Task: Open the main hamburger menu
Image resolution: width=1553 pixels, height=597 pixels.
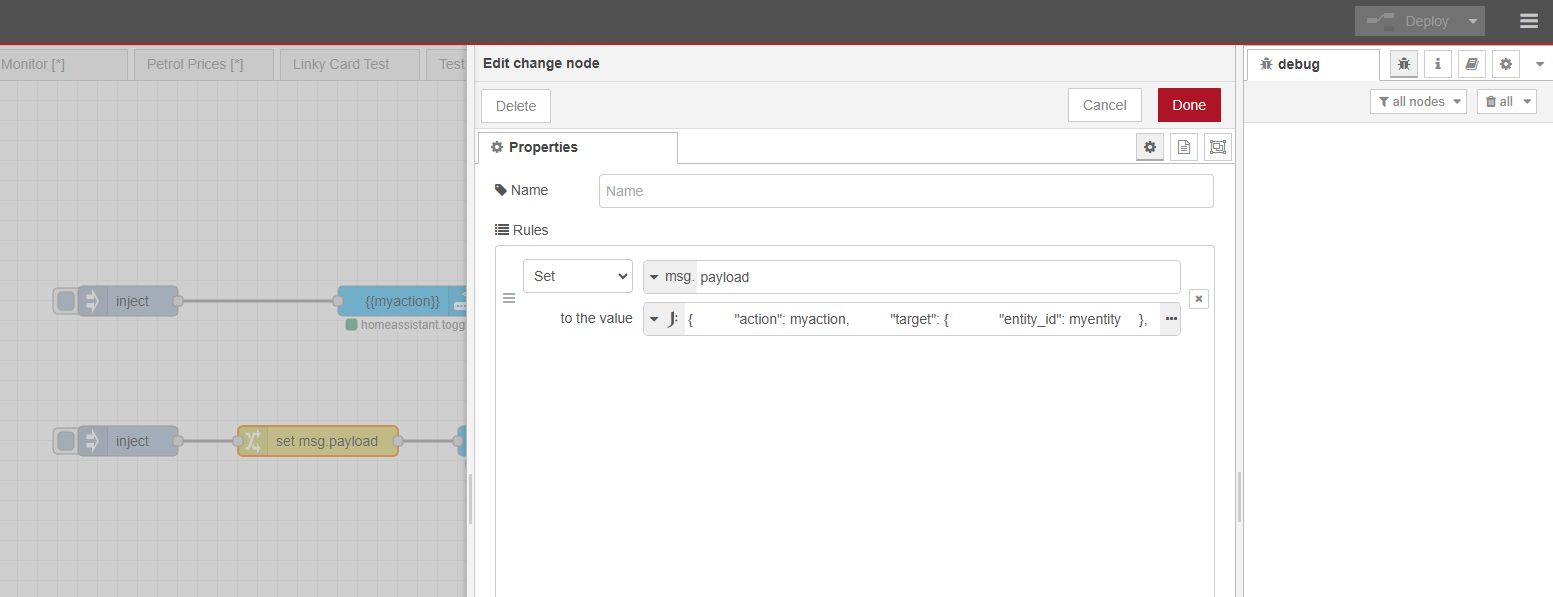Action: [1528, 21]
